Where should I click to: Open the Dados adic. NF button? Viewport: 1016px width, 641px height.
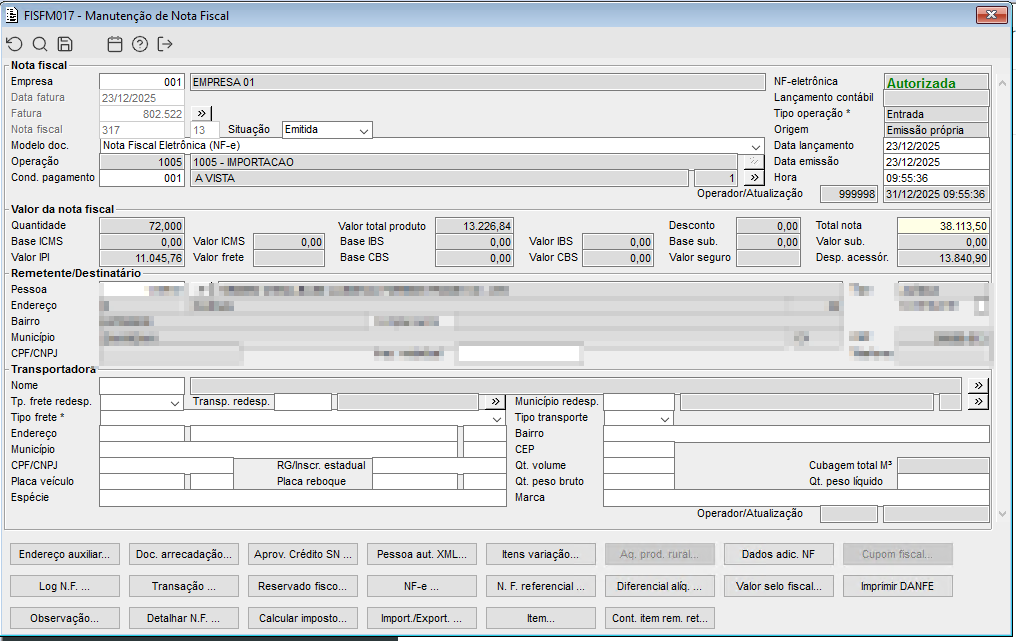(779, 554)
